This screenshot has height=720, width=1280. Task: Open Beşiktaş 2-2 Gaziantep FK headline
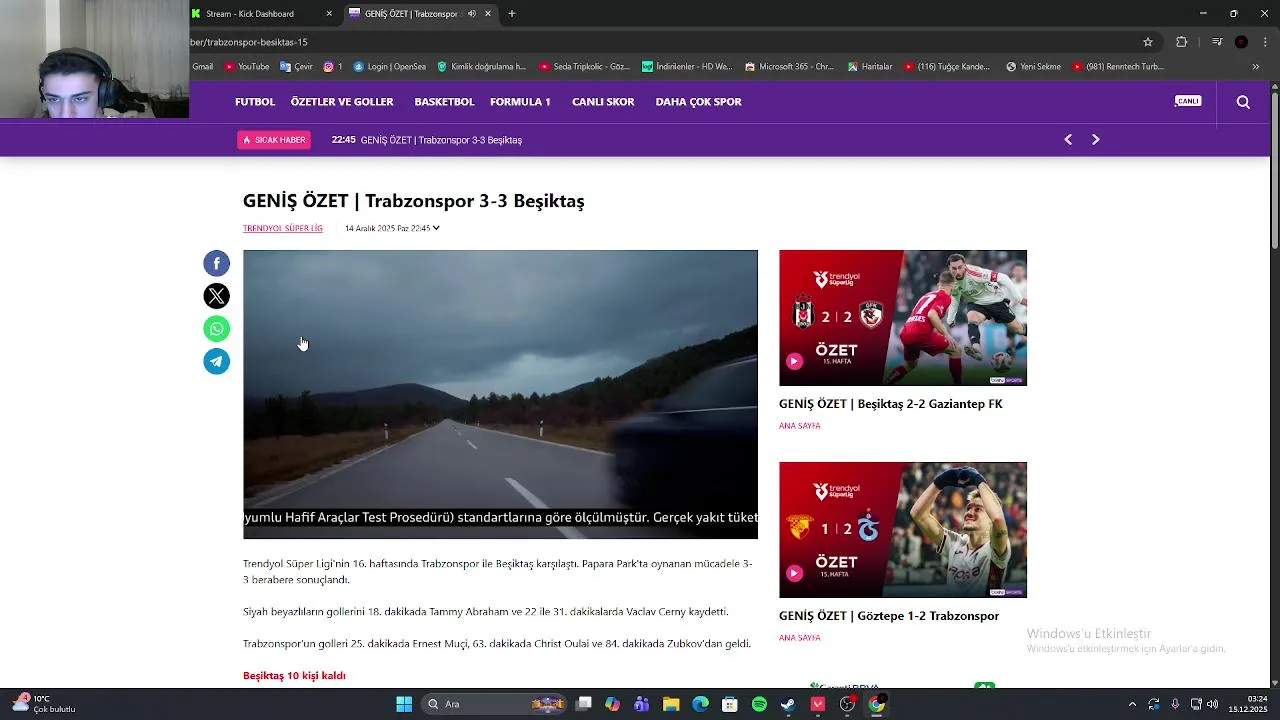pyautogui.click(x=890, y=404)
